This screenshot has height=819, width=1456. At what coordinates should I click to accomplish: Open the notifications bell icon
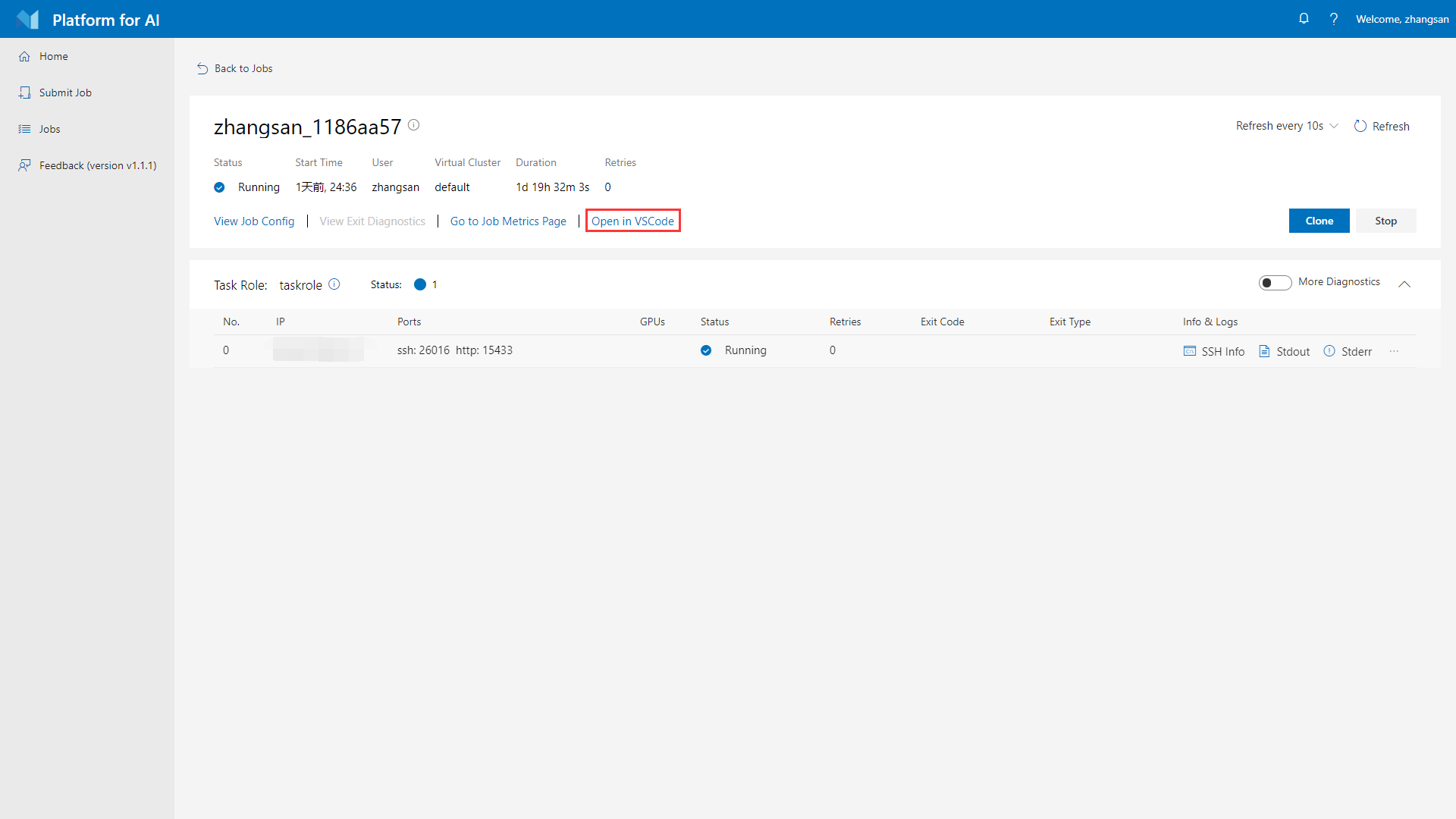click(x=1304, y=19)
